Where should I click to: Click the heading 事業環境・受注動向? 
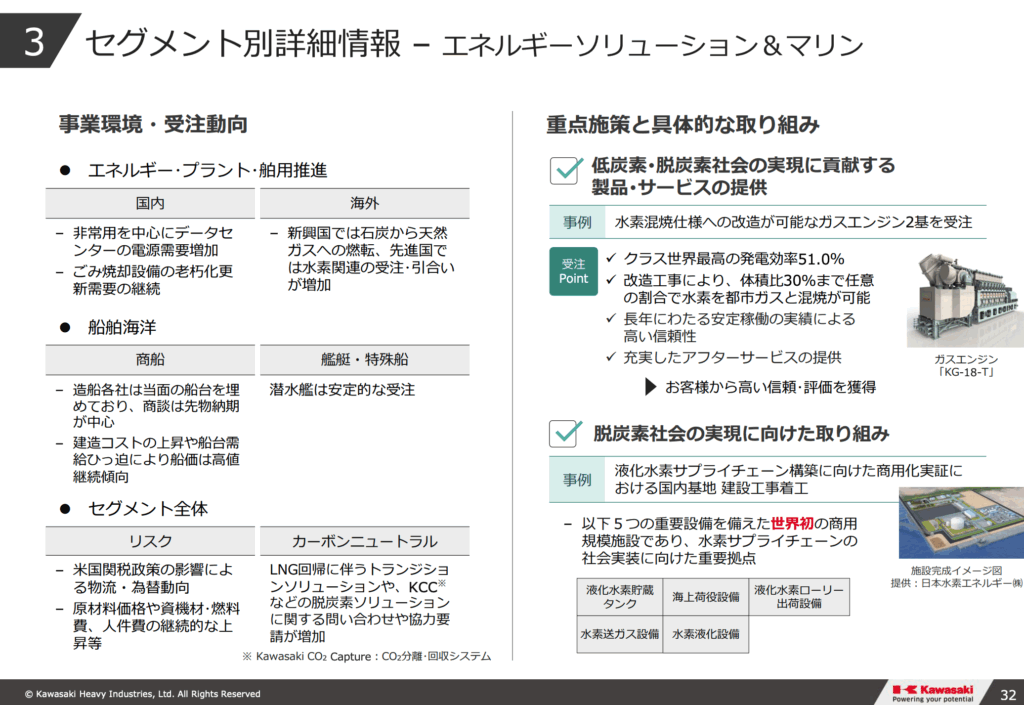pyautogui.click(x=153, y=124)
